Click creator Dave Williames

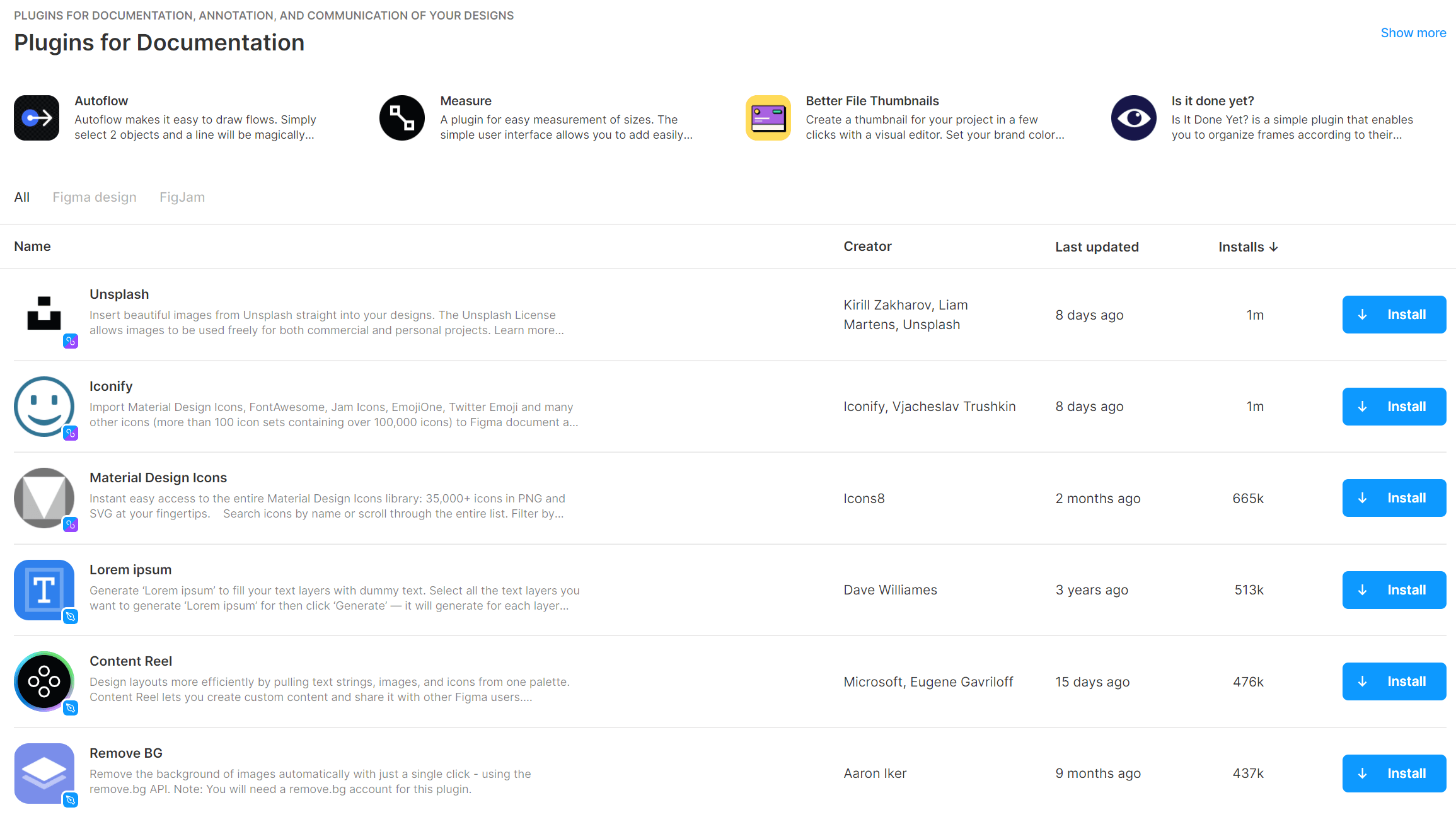[x=890, y=590]
